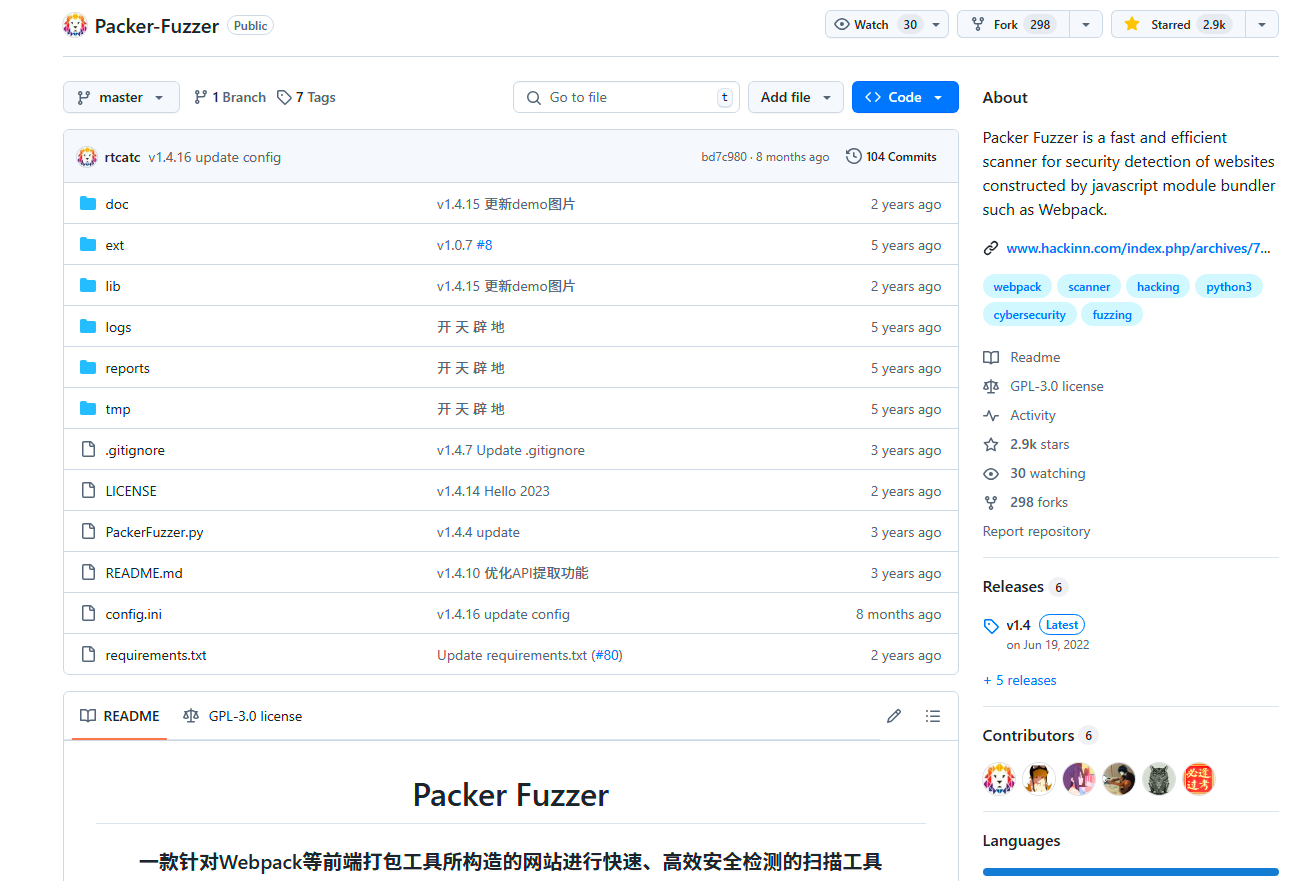Image resolution: width=1301 pixels, height=881 pixels.
Task: Click the PackerFuzzer.py file icon
Action: pos(88,532)
